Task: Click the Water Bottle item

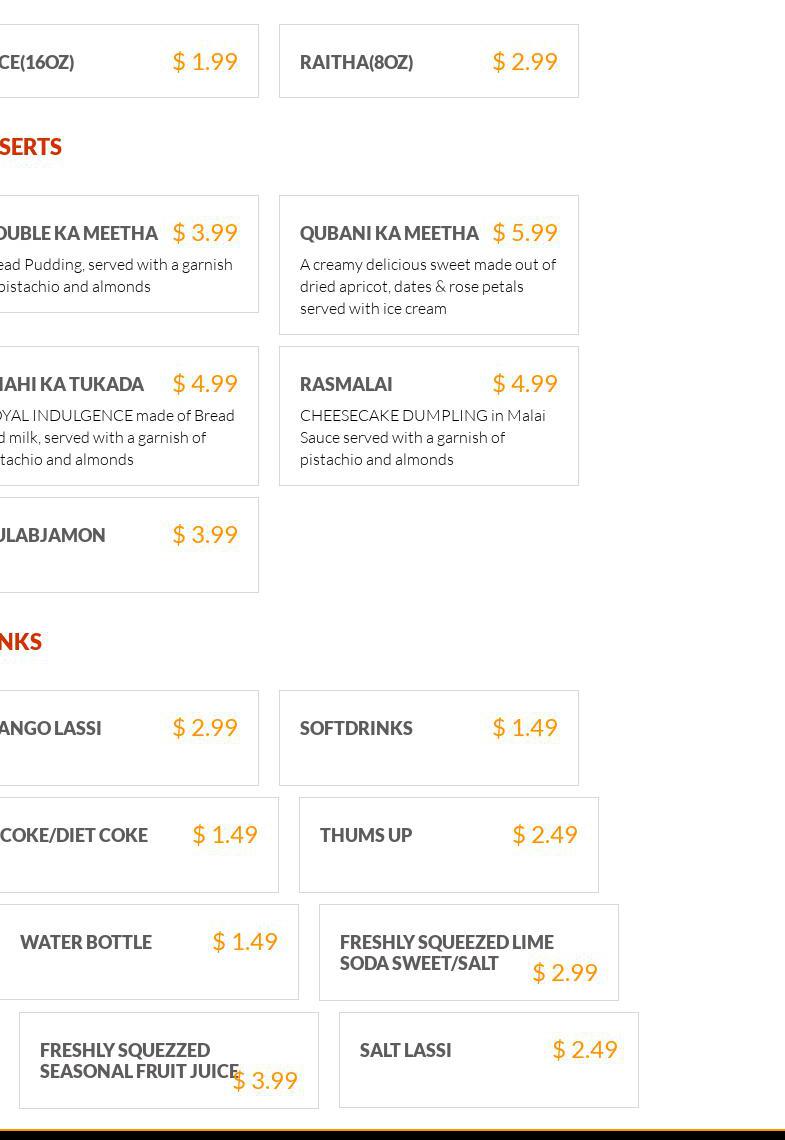Action: 86,943
